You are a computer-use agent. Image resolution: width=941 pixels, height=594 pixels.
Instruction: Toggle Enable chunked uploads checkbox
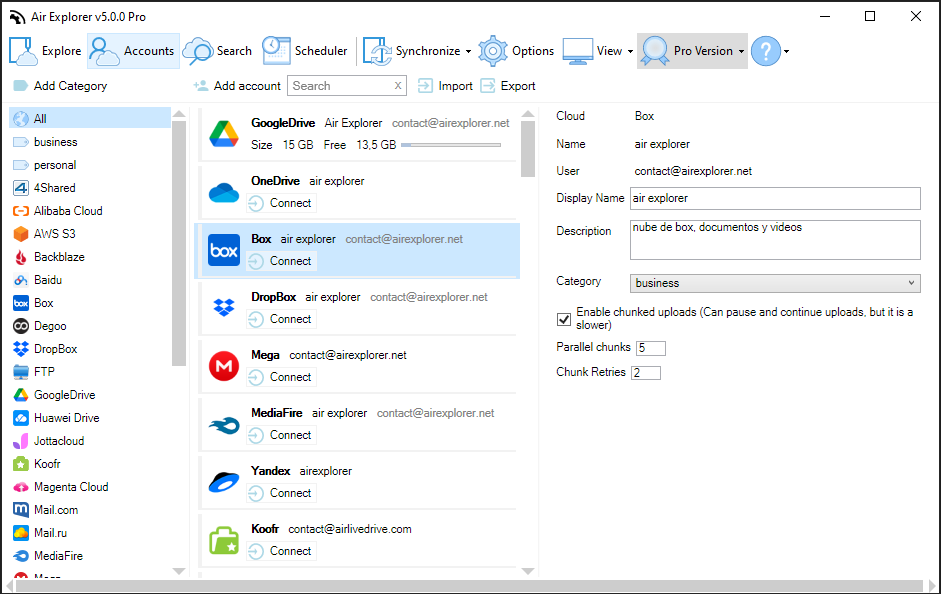pyautogui.click(x=564, y=319)
